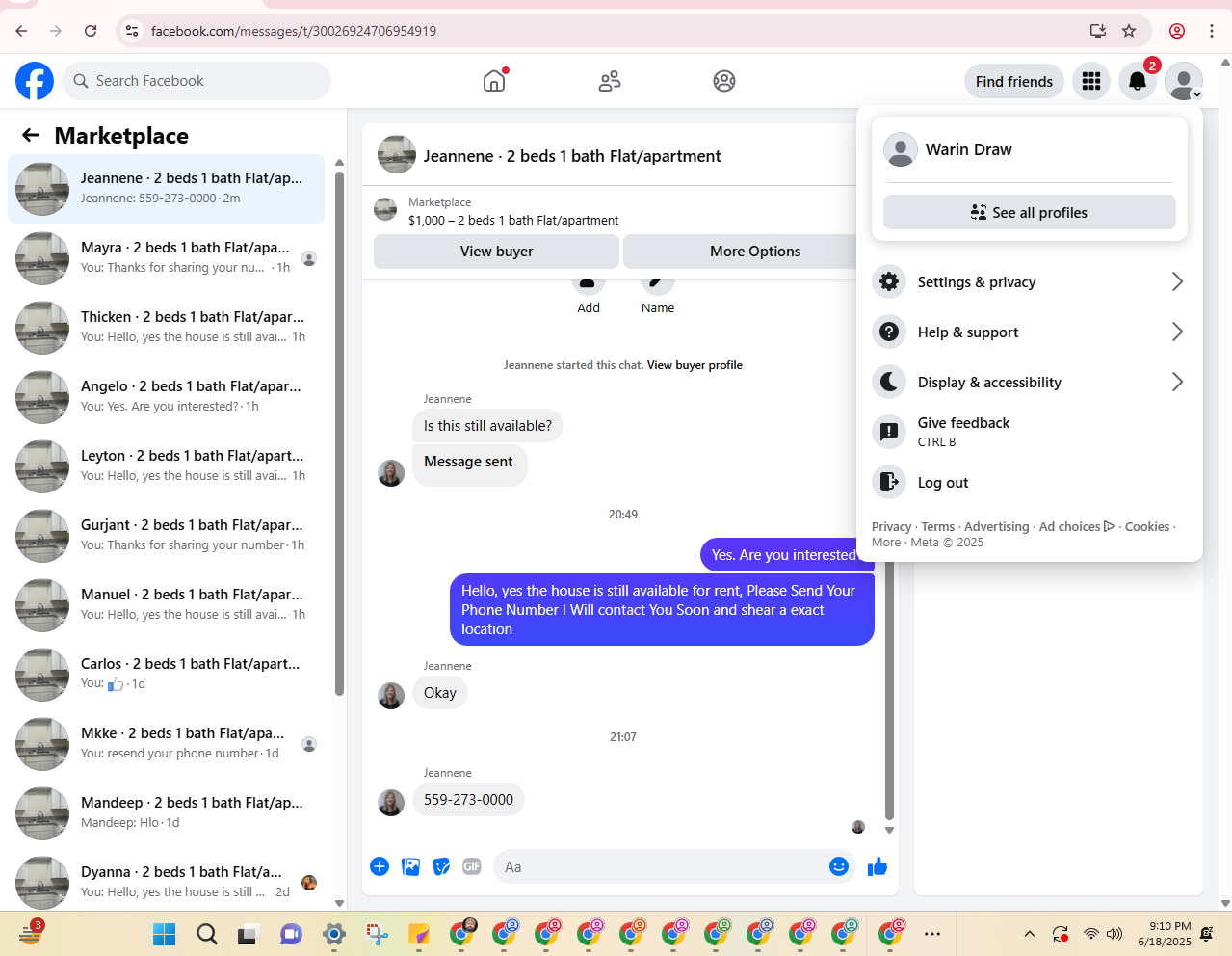Viewport: 1232px width, 956px height.
Task: Click the chat messages scrollbar down arrow
Action: (x=889, y=830)
